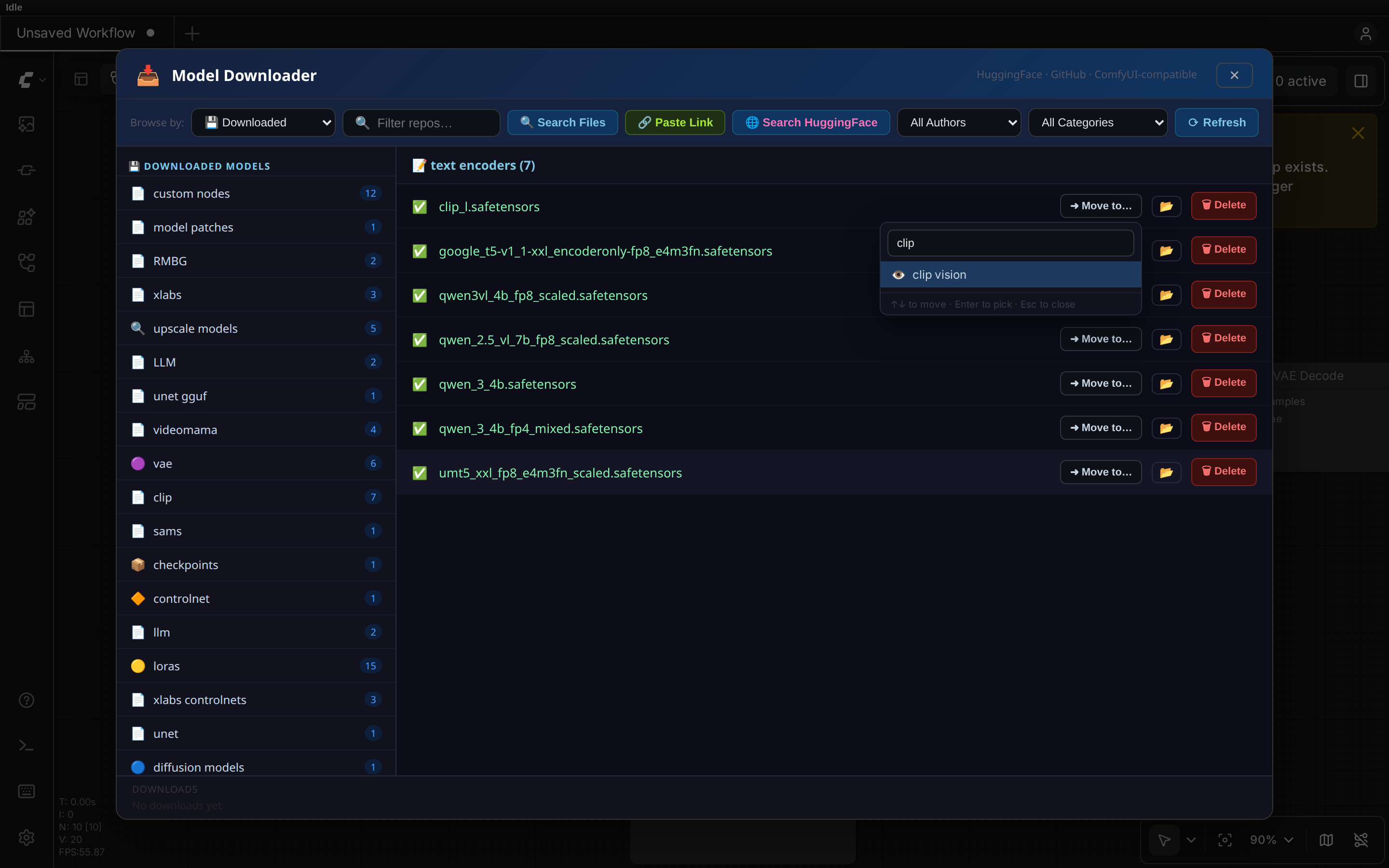This screenshot has width=1389, height=868.
Task: Click the Search HuggingFace button
Action: (x=811, y=122)
